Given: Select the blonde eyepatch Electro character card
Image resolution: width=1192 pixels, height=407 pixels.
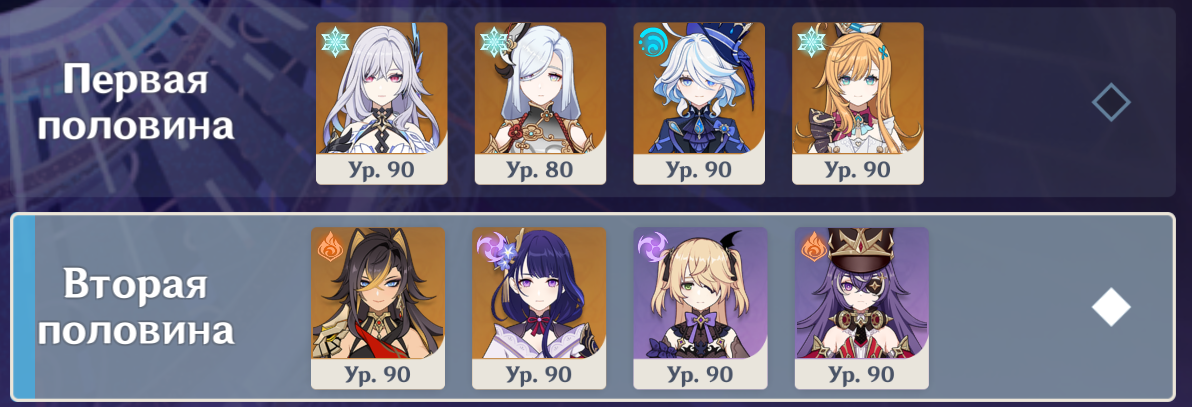Looking at the screenshot, I should [x=700, y=308].
